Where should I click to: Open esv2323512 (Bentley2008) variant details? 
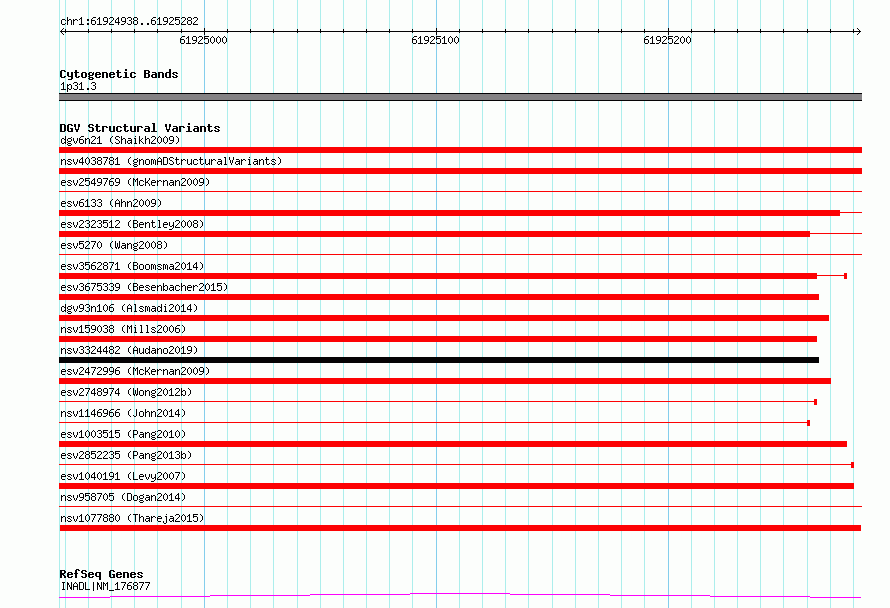132,224
